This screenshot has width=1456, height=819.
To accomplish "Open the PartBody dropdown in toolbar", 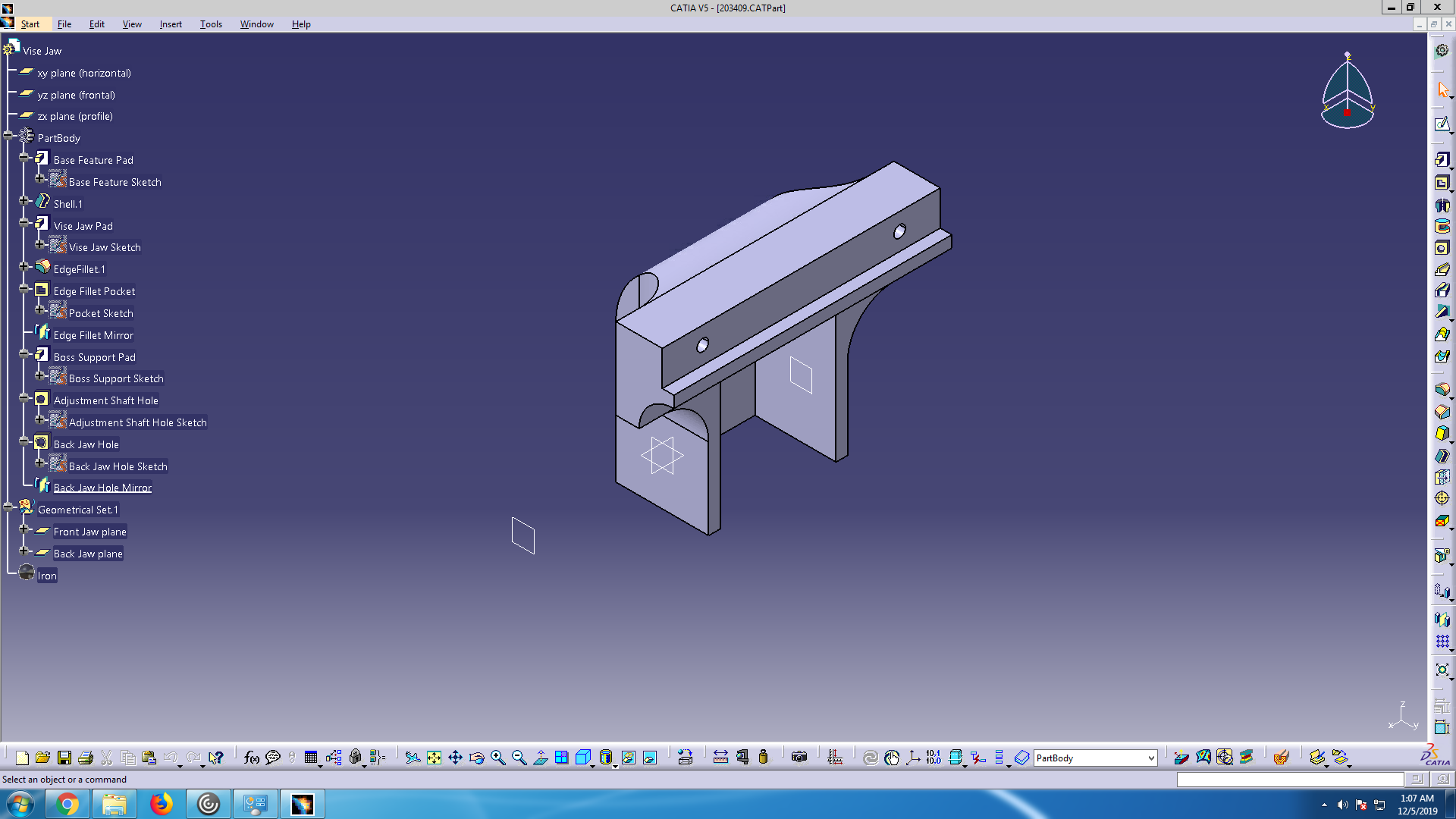I will click(x=1150, y=758).
